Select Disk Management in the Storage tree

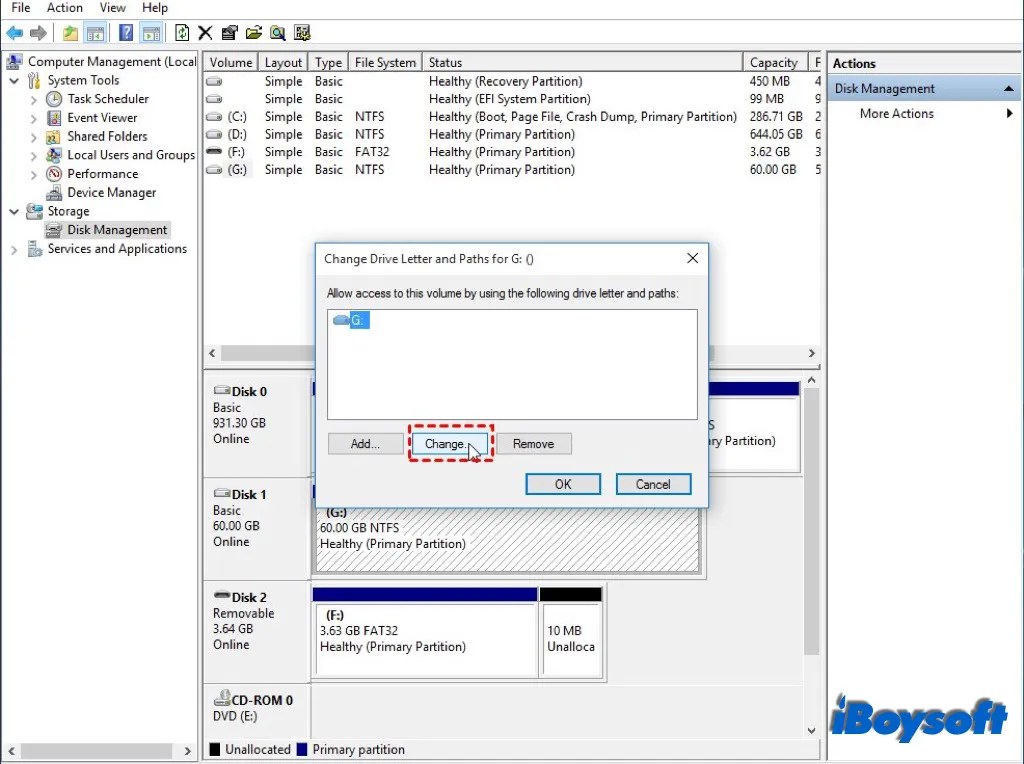117,229
